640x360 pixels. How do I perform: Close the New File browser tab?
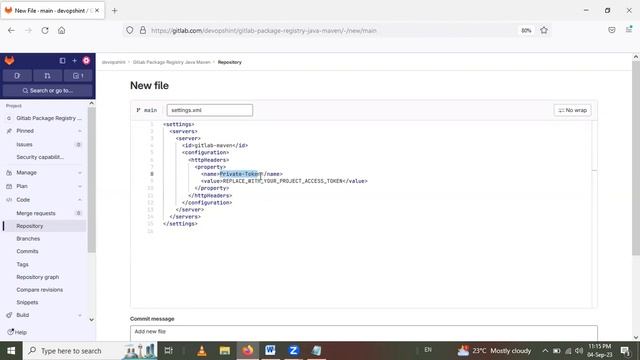97,11
